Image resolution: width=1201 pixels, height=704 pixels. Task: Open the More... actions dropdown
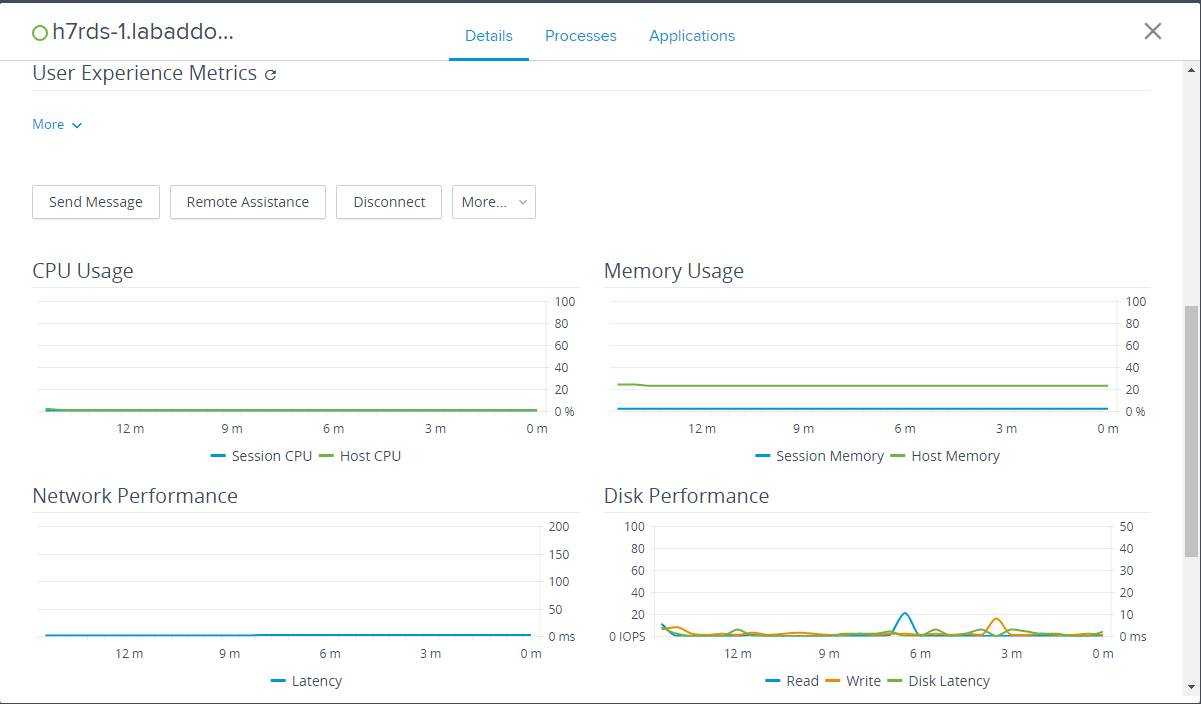click(493, 202)
